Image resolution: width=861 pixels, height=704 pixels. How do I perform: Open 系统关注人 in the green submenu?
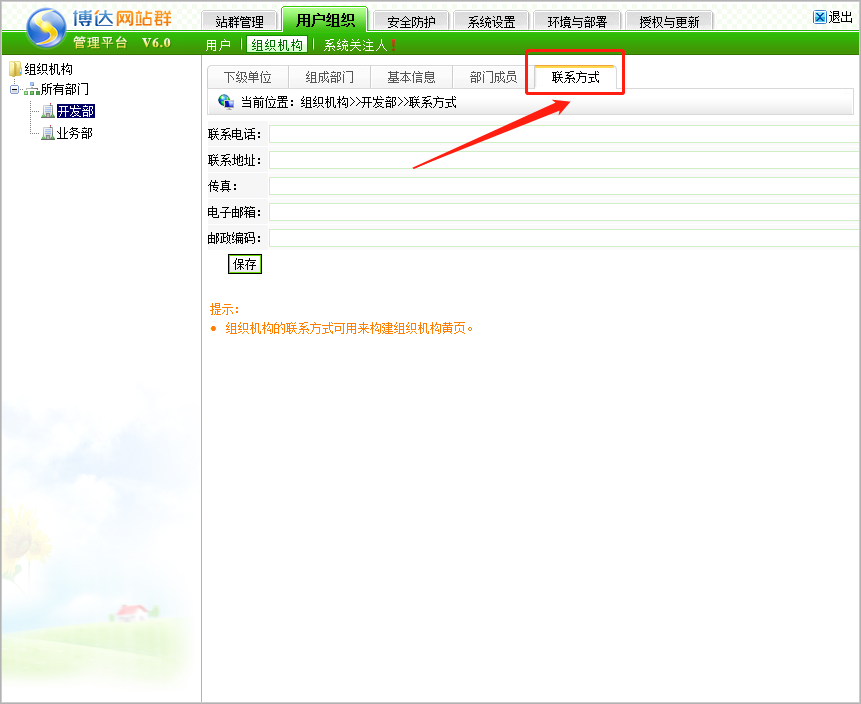point(355,45)
